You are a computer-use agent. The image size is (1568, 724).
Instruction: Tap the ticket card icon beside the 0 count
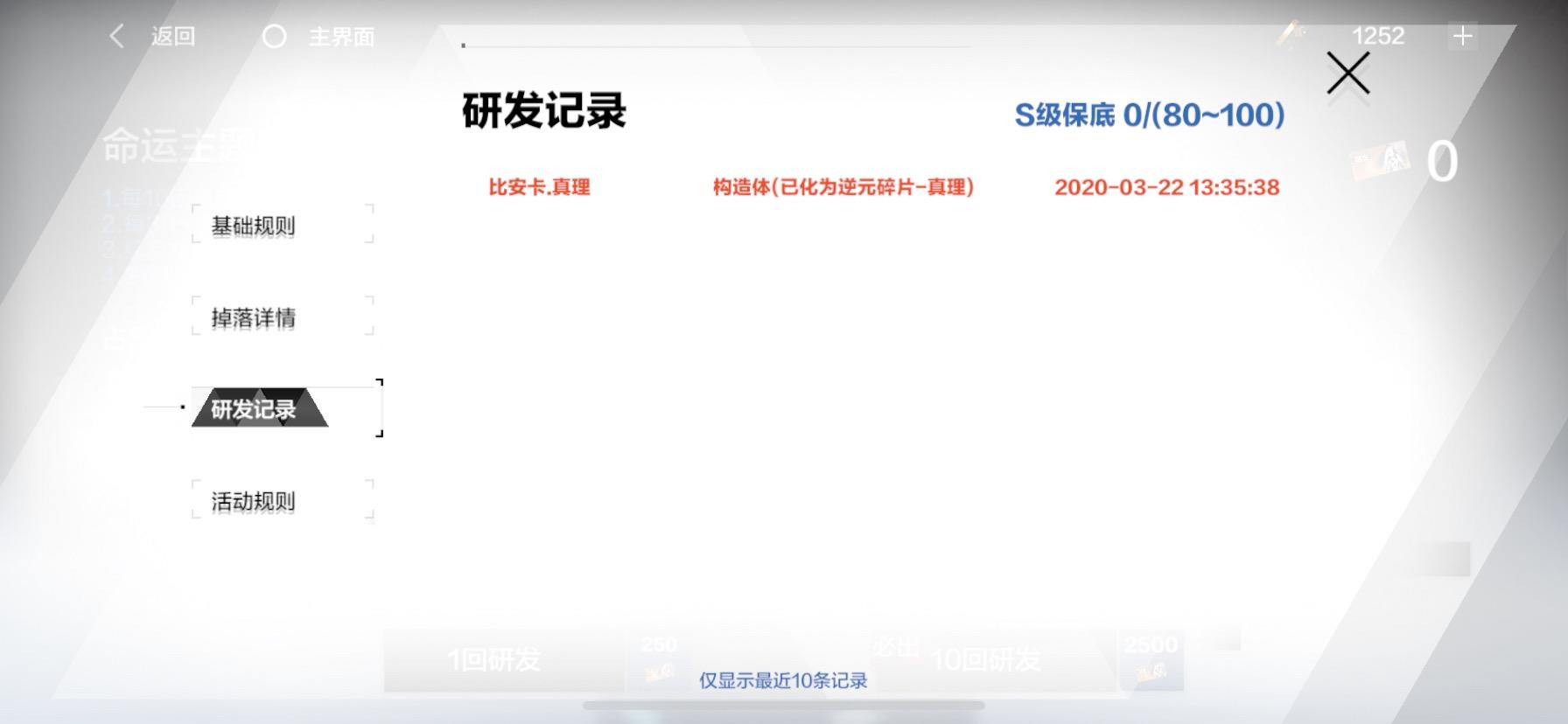(x=1381, y=161)
